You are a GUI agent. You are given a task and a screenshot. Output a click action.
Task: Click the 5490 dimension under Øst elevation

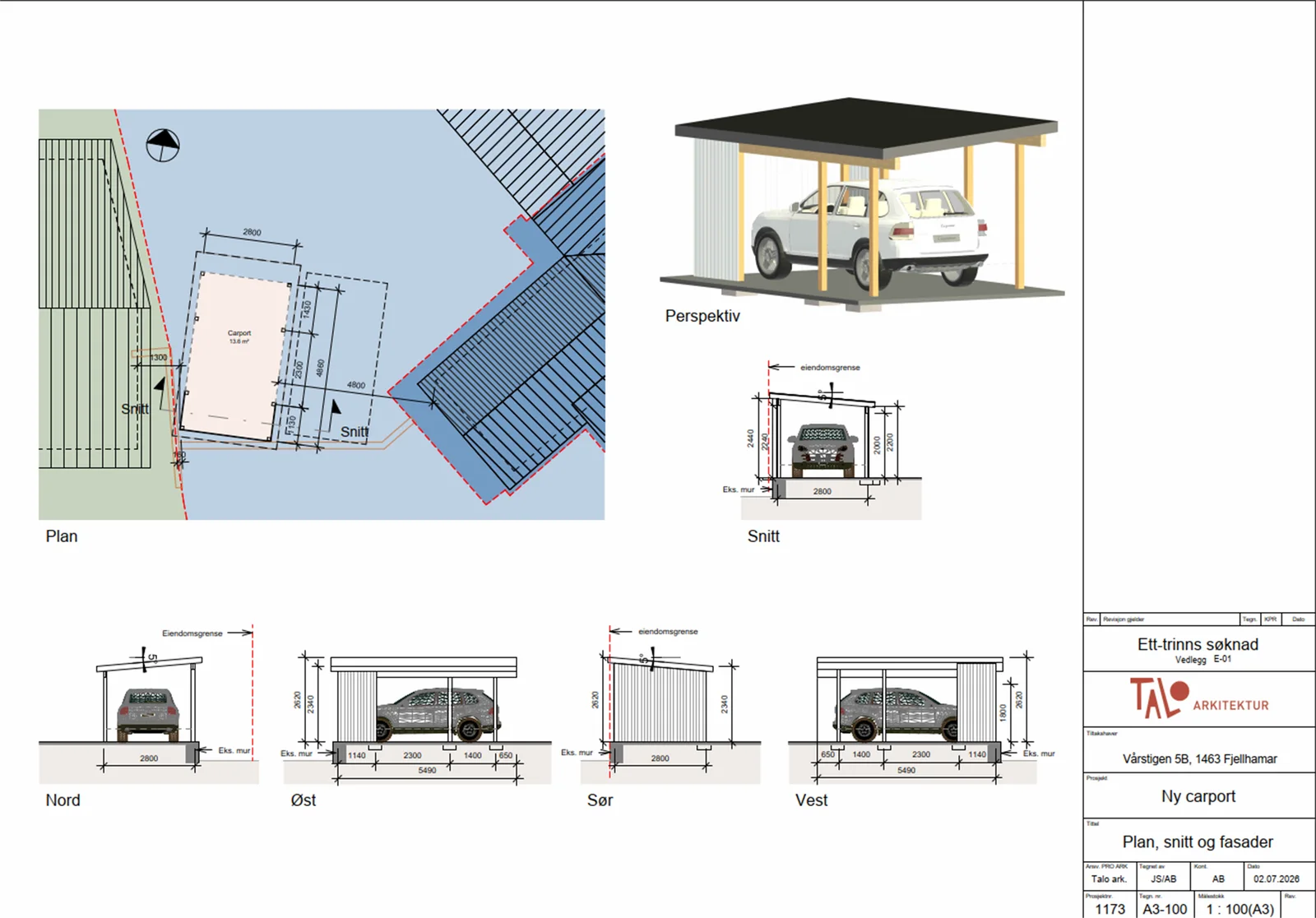[x=427, y=771]
